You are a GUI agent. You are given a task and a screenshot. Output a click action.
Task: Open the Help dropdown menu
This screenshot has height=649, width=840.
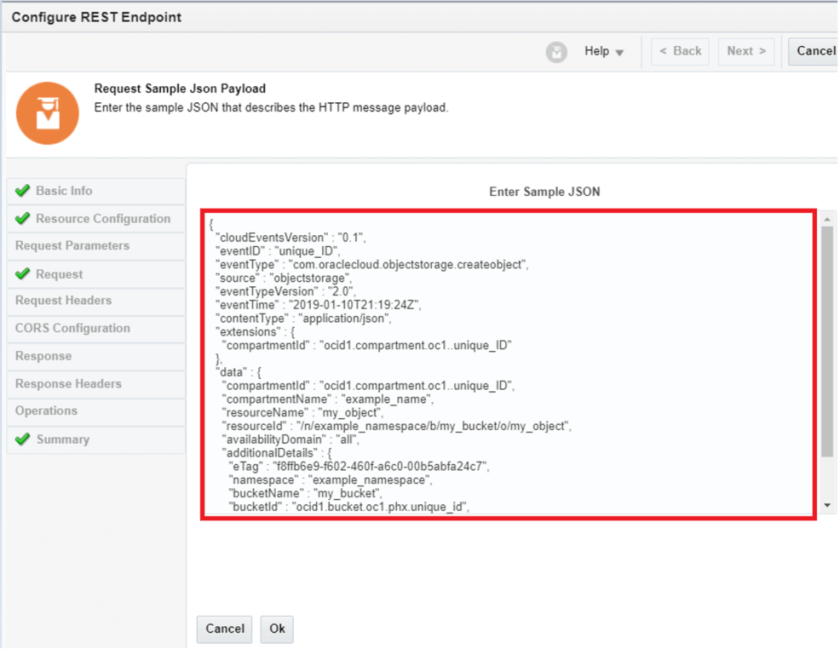pos(595,51)
